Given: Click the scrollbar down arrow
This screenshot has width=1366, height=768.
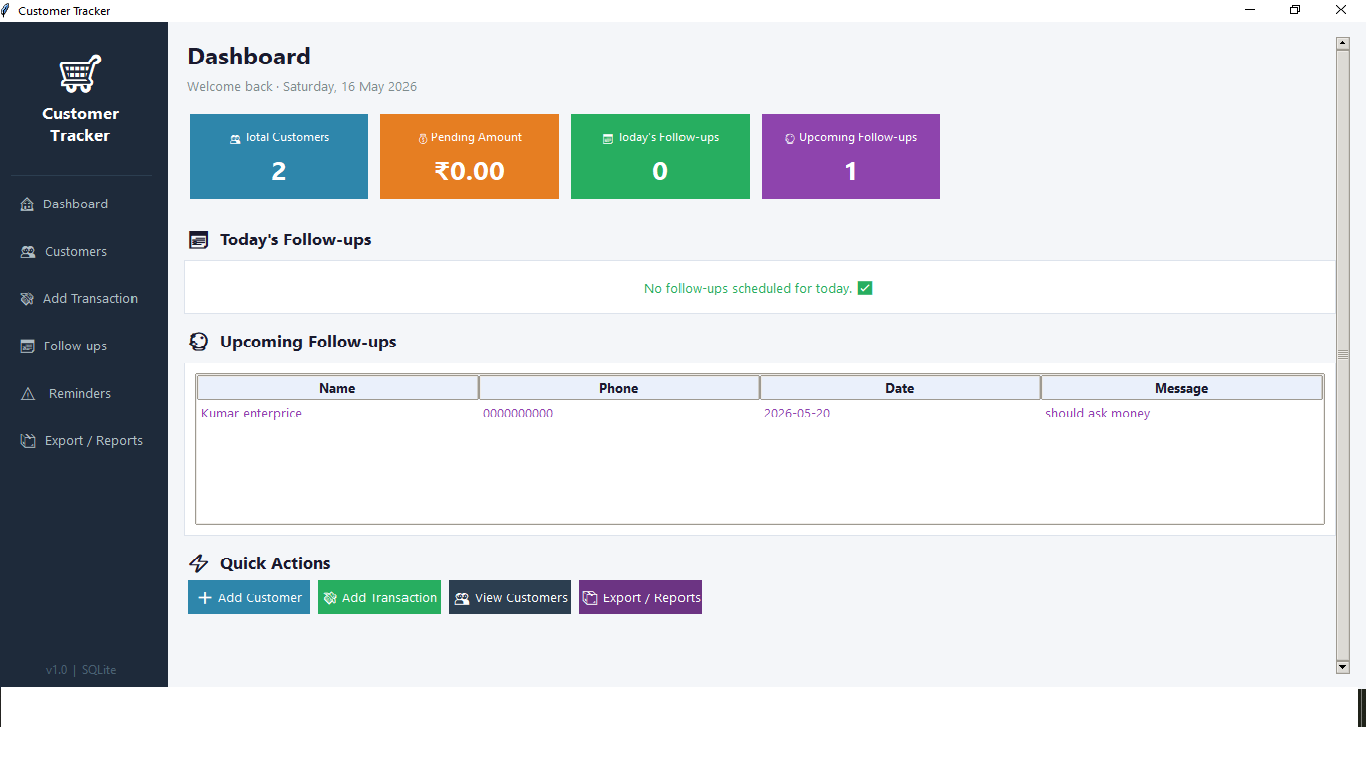Looking at the screenshot, I should point(1343,667).
